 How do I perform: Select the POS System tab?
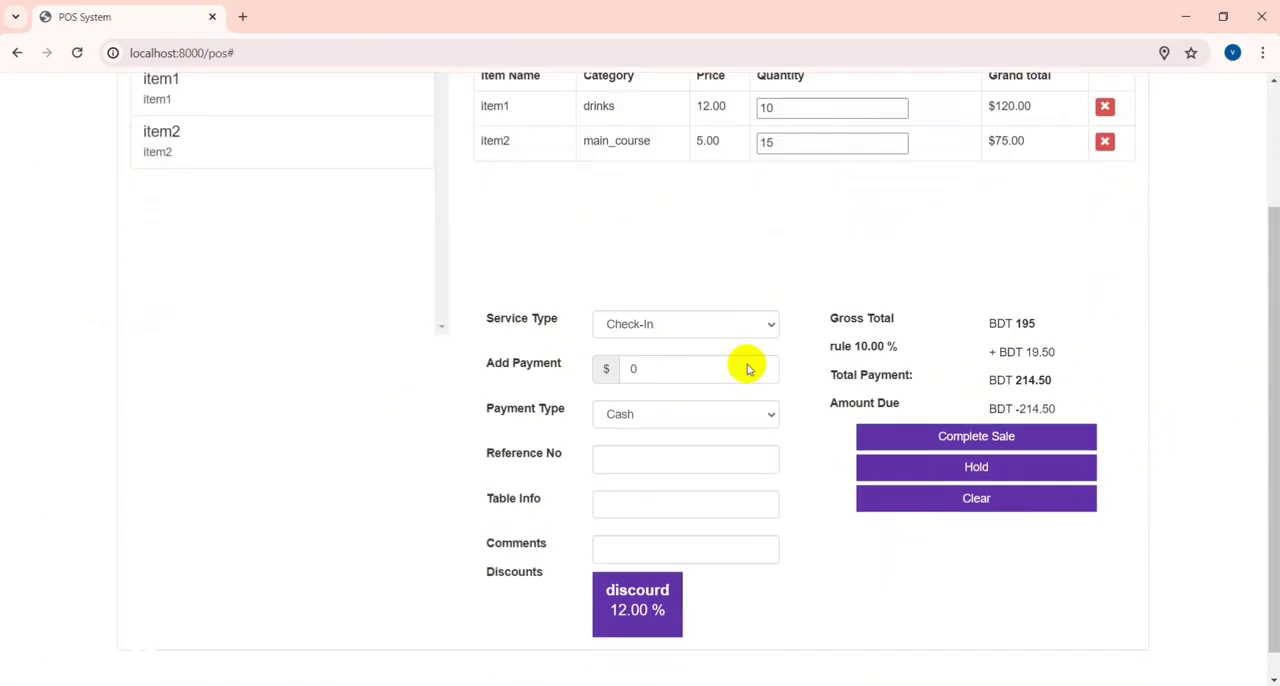point(120,17)
